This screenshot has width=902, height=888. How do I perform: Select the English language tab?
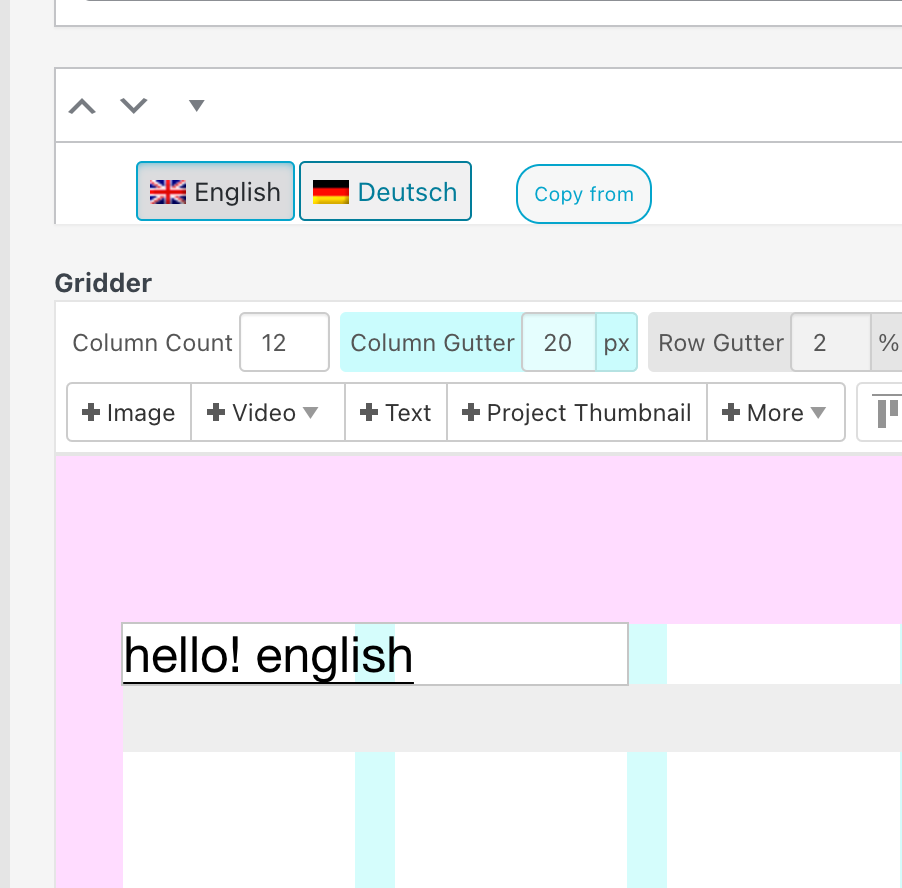pos(215,191)
